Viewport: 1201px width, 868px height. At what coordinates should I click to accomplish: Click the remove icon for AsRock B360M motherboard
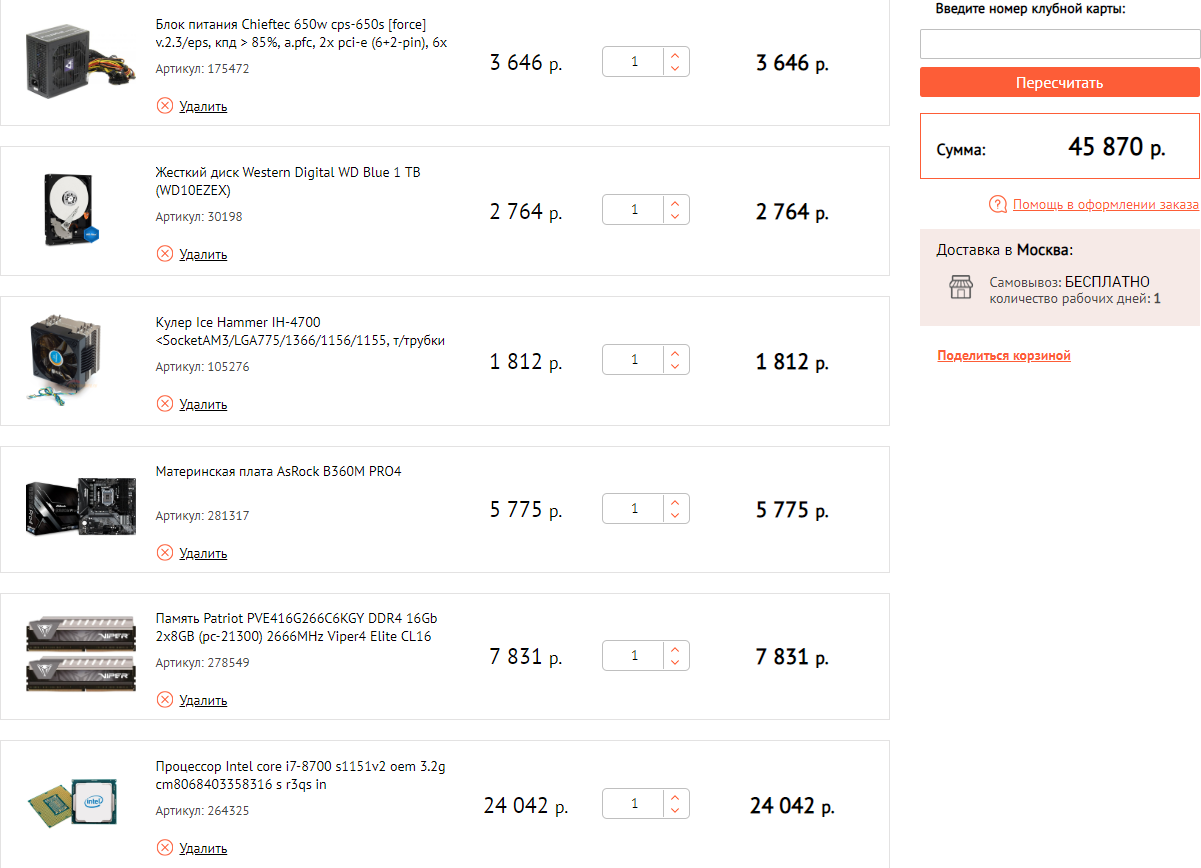pos(165,553)
